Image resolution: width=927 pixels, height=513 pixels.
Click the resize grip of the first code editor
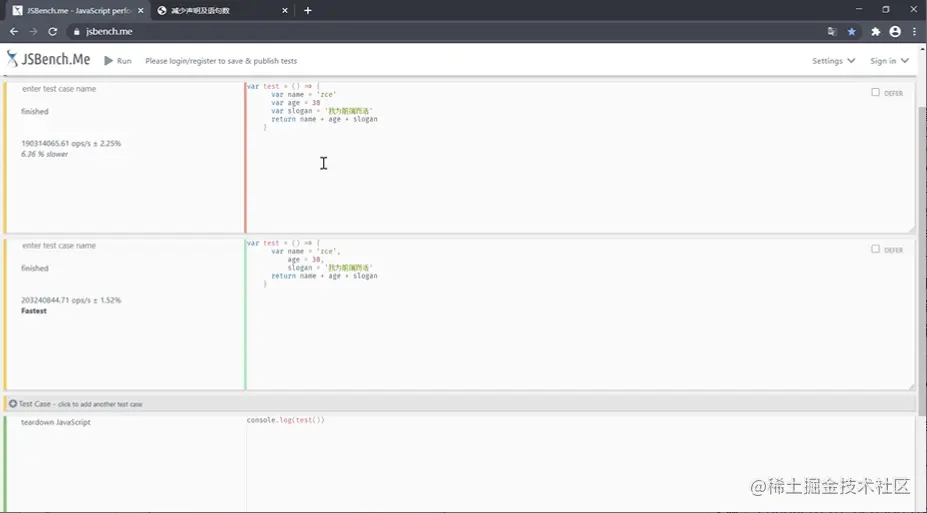911,229
